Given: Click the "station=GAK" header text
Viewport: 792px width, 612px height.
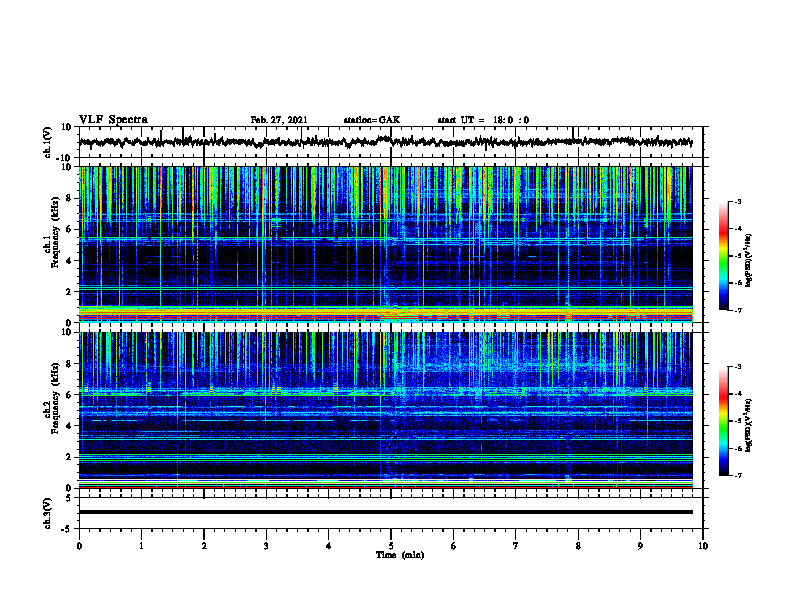Looking at the screenshot, I should point(372,120).
